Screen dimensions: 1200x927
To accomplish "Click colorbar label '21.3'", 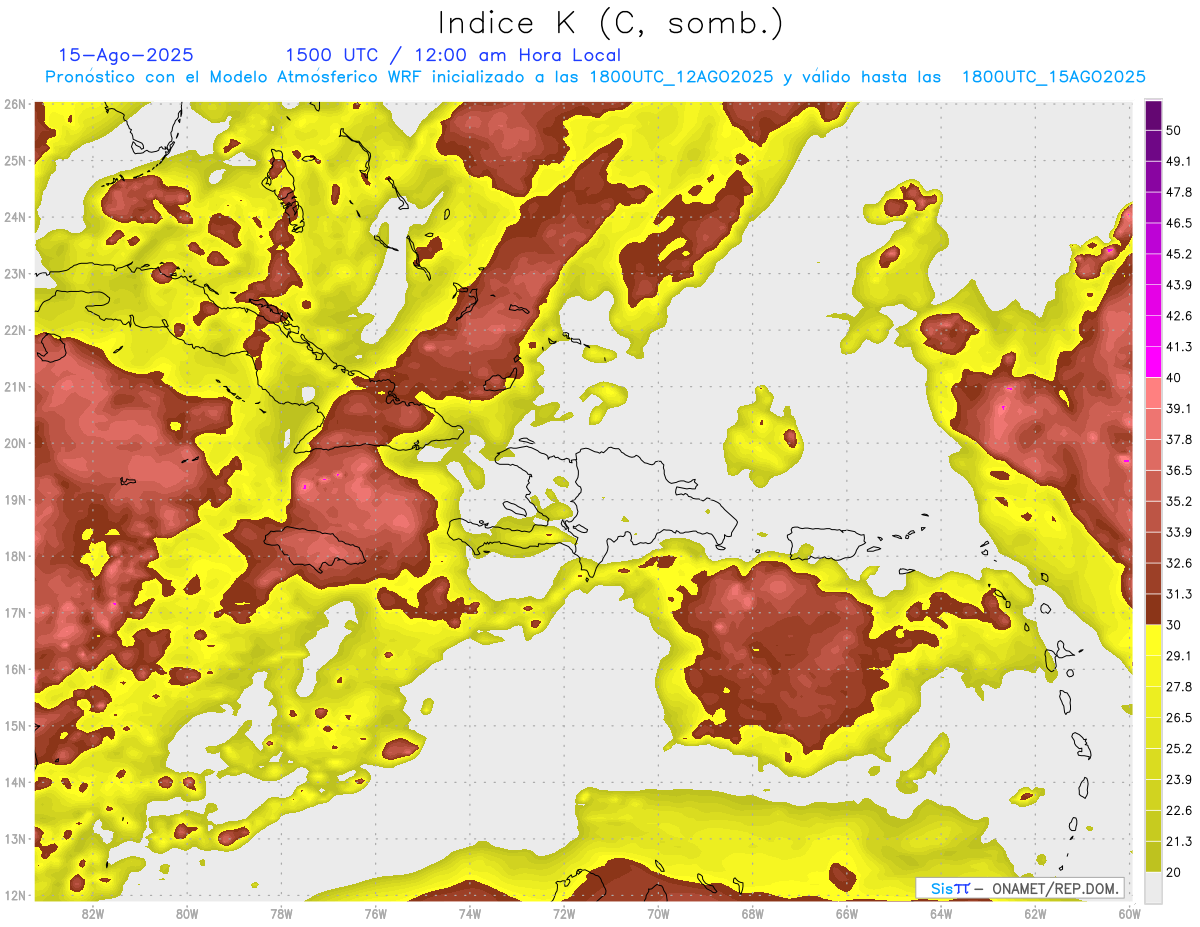I will click(x=1178, y=841).
